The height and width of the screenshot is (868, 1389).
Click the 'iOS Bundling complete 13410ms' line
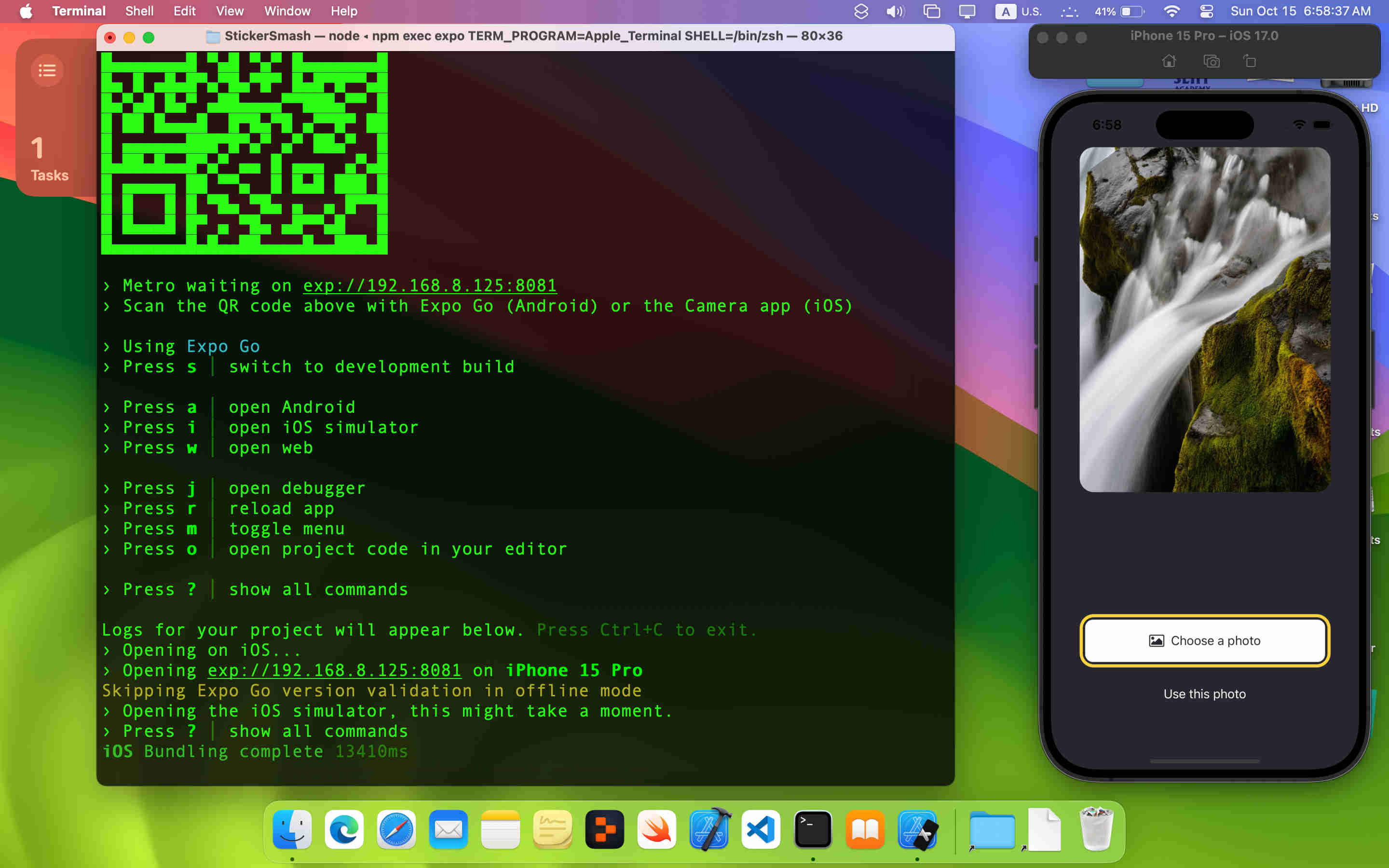[255, 751]
